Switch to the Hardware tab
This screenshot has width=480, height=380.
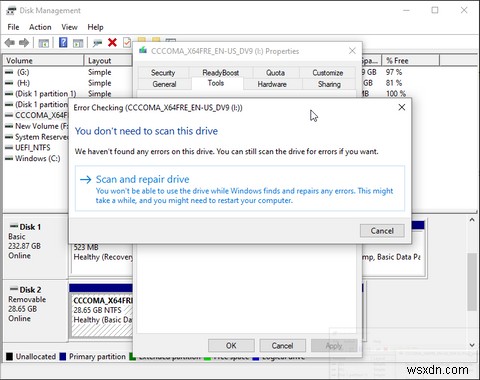pos(272,84)
